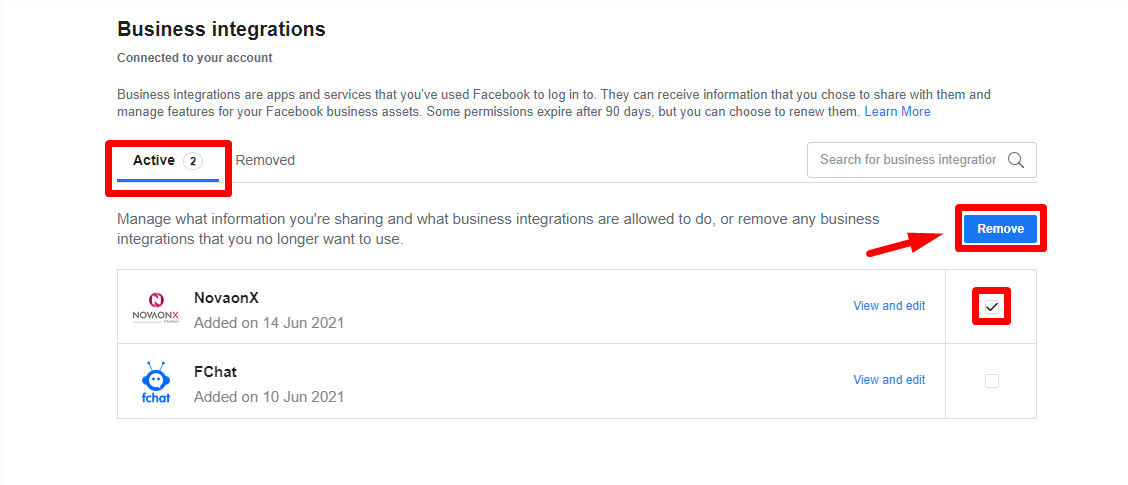
Task: Open the Learn More link
Action: pyautogui.click(x=897, y=112)
